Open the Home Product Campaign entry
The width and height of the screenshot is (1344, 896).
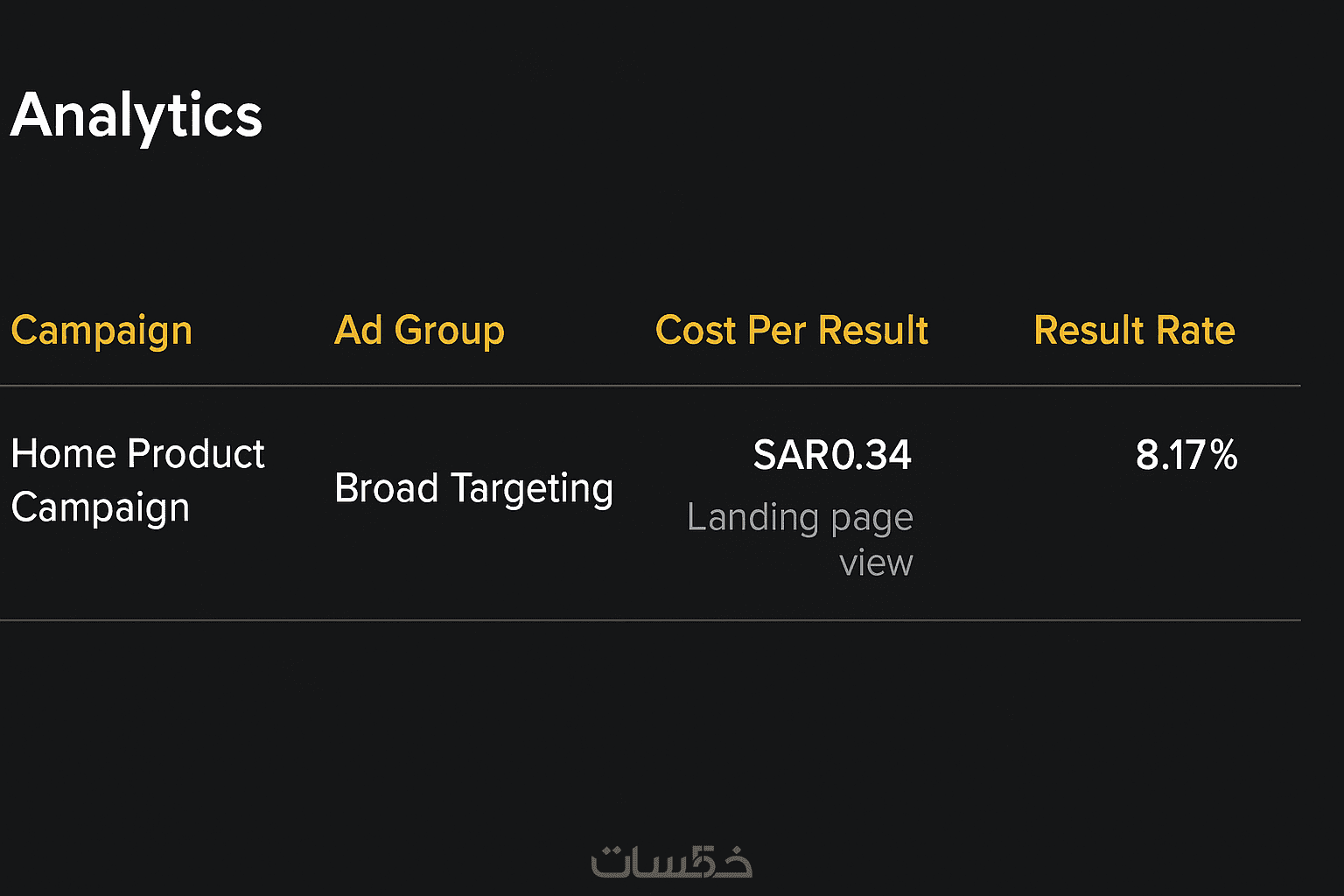(x=137, y=480)
